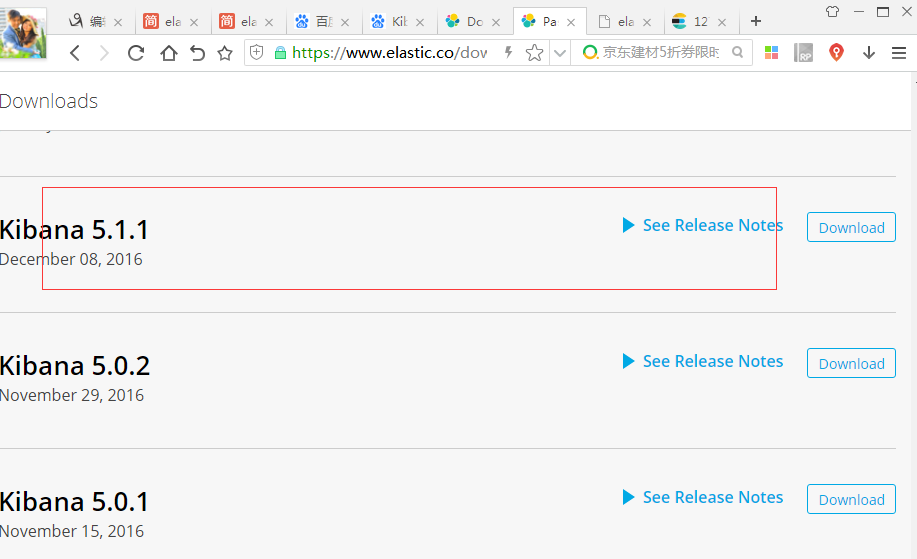Click the date November 29, 2016

click(71, 395)
